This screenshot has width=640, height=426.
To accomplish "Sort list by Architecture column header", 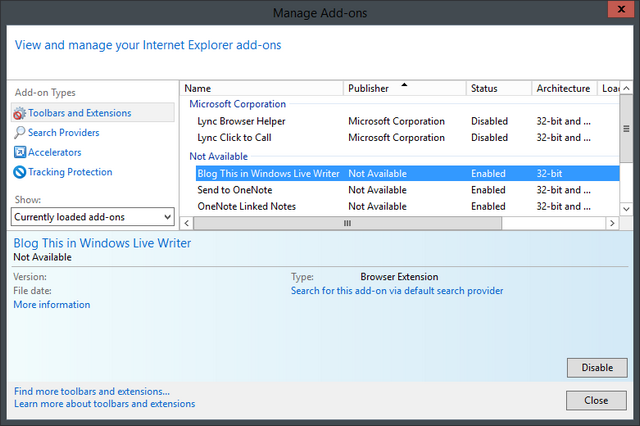I will [564, 88].
